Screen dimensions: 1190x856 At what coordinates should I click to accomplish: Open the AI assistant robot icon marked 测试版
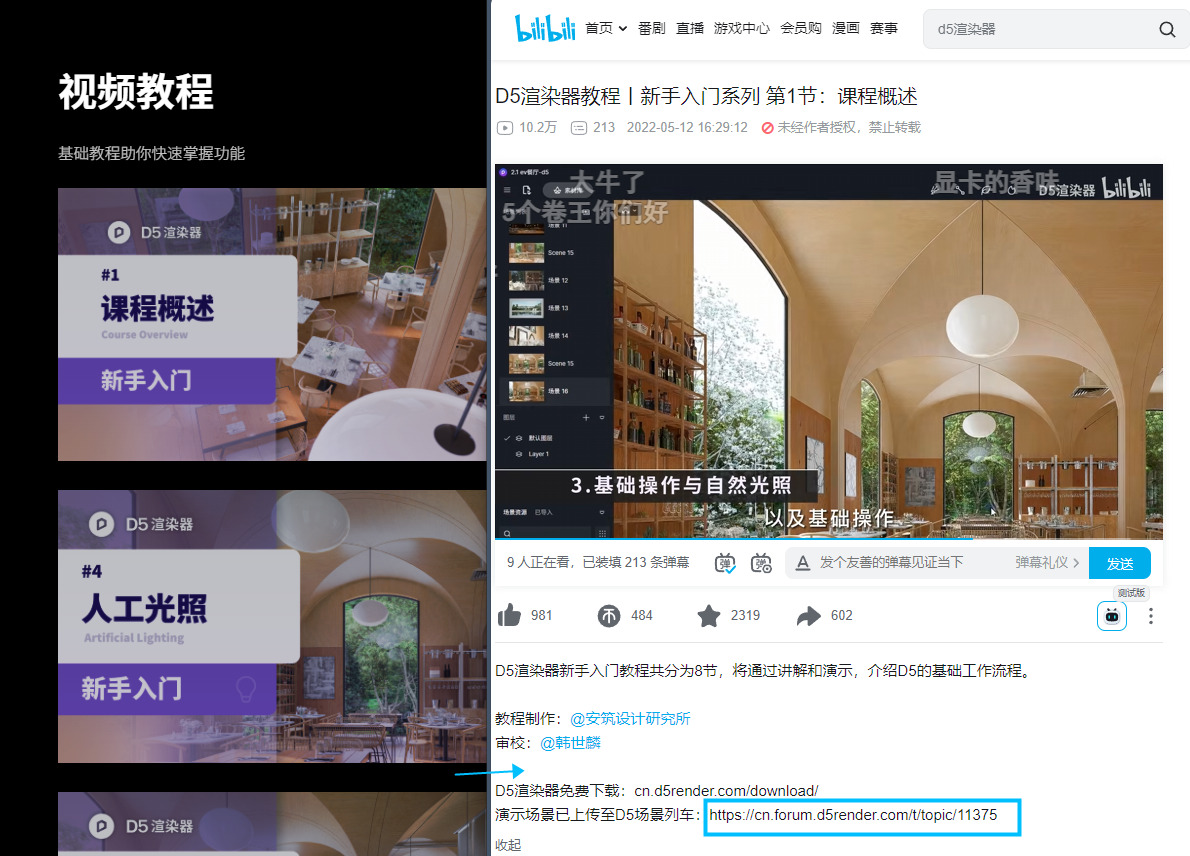pos(1111,616)
